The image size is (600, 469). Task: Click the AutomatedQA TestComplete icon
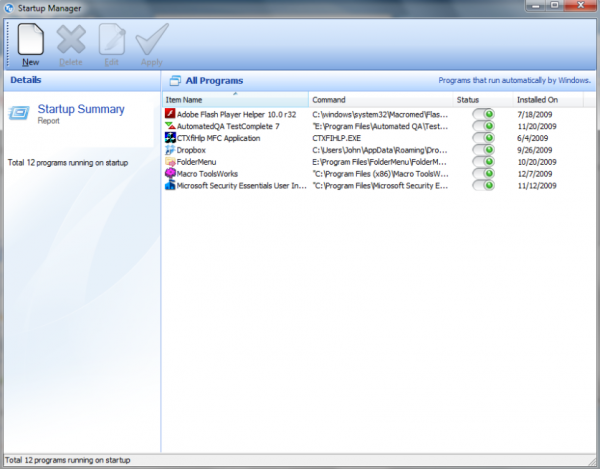170,125
